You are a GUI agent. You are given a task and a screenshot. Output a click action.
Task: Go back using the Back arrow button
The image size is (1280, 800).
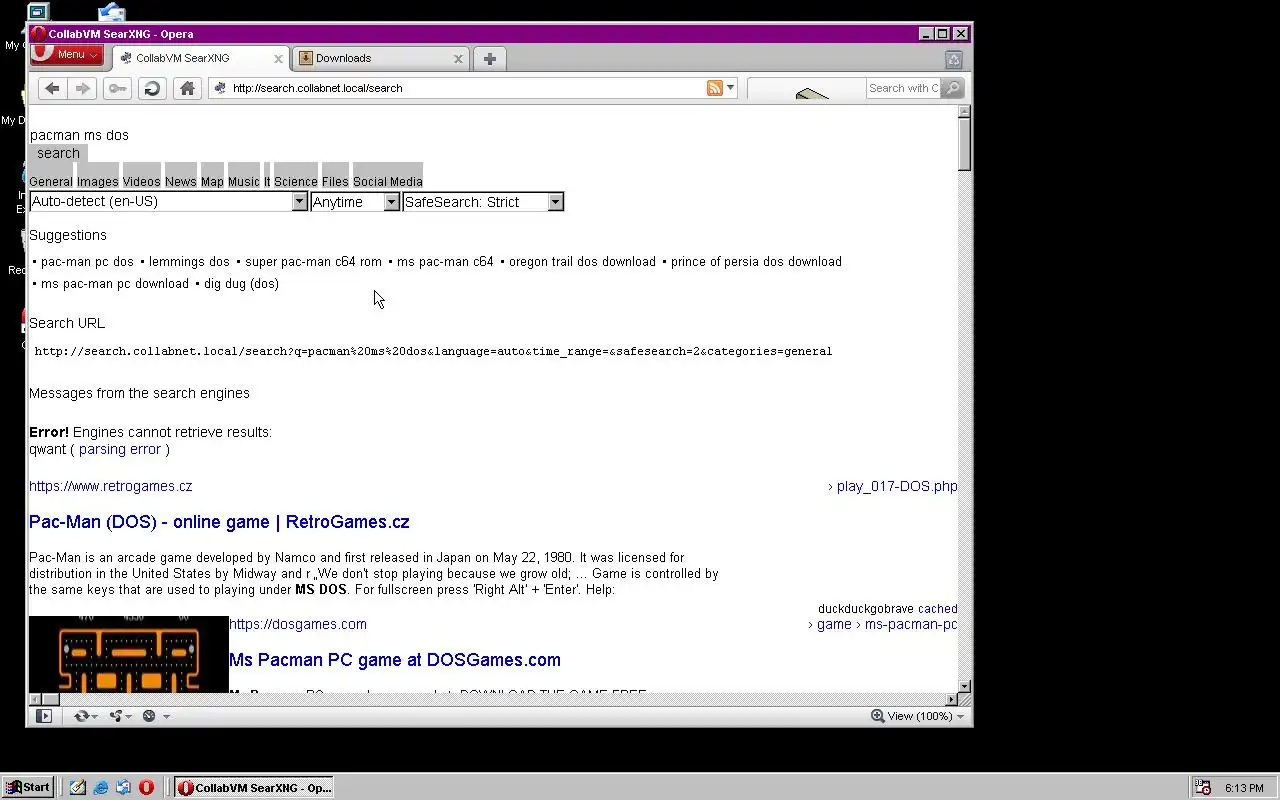(x=52, y=88)
